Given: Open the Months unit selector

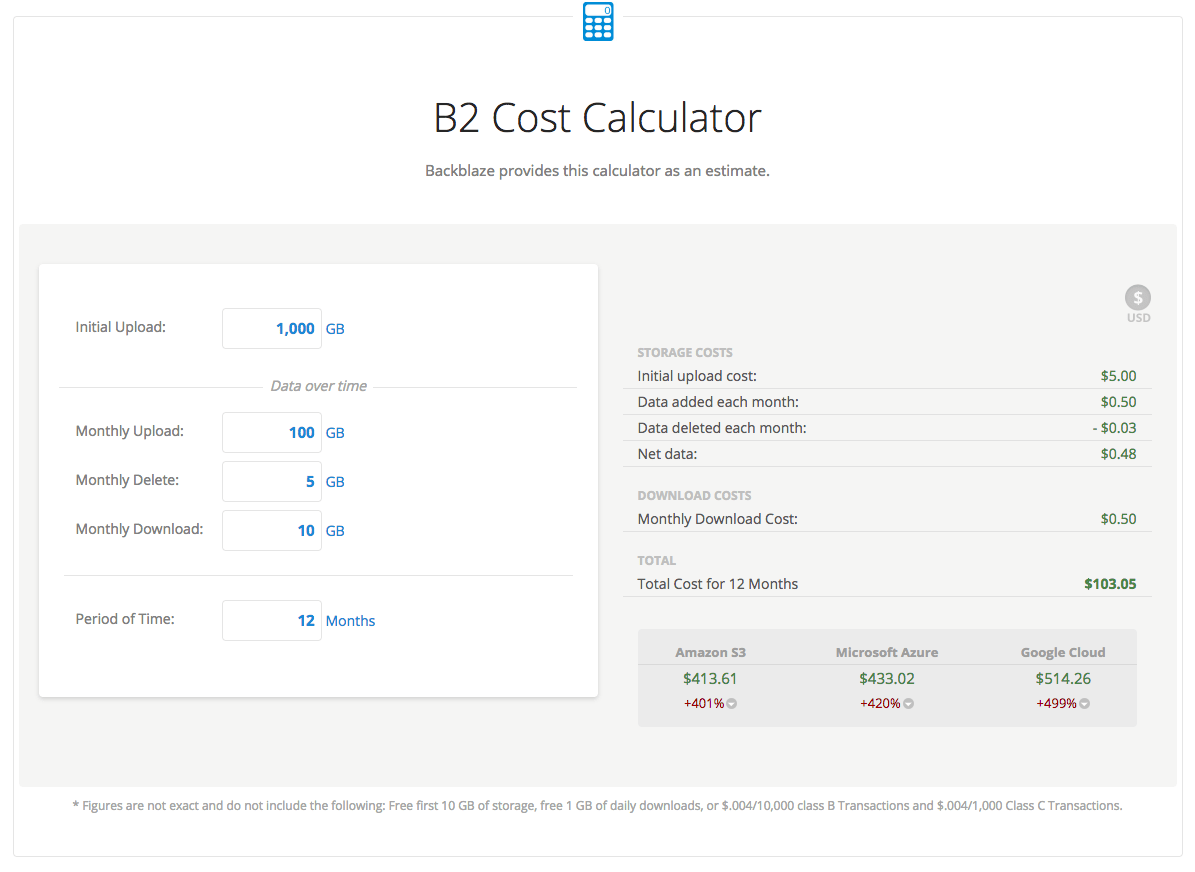Looking at the screenshot, I should 350,620.
